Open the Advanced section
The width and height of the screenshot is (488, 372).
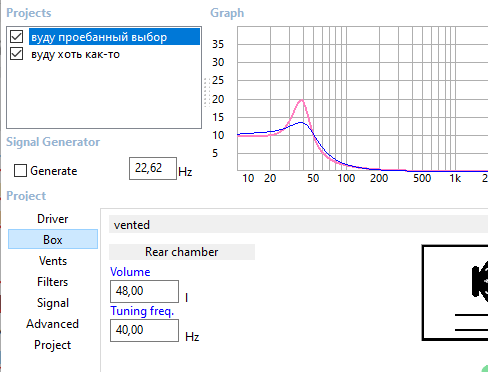pyautogui.click(x=53, y=324)
